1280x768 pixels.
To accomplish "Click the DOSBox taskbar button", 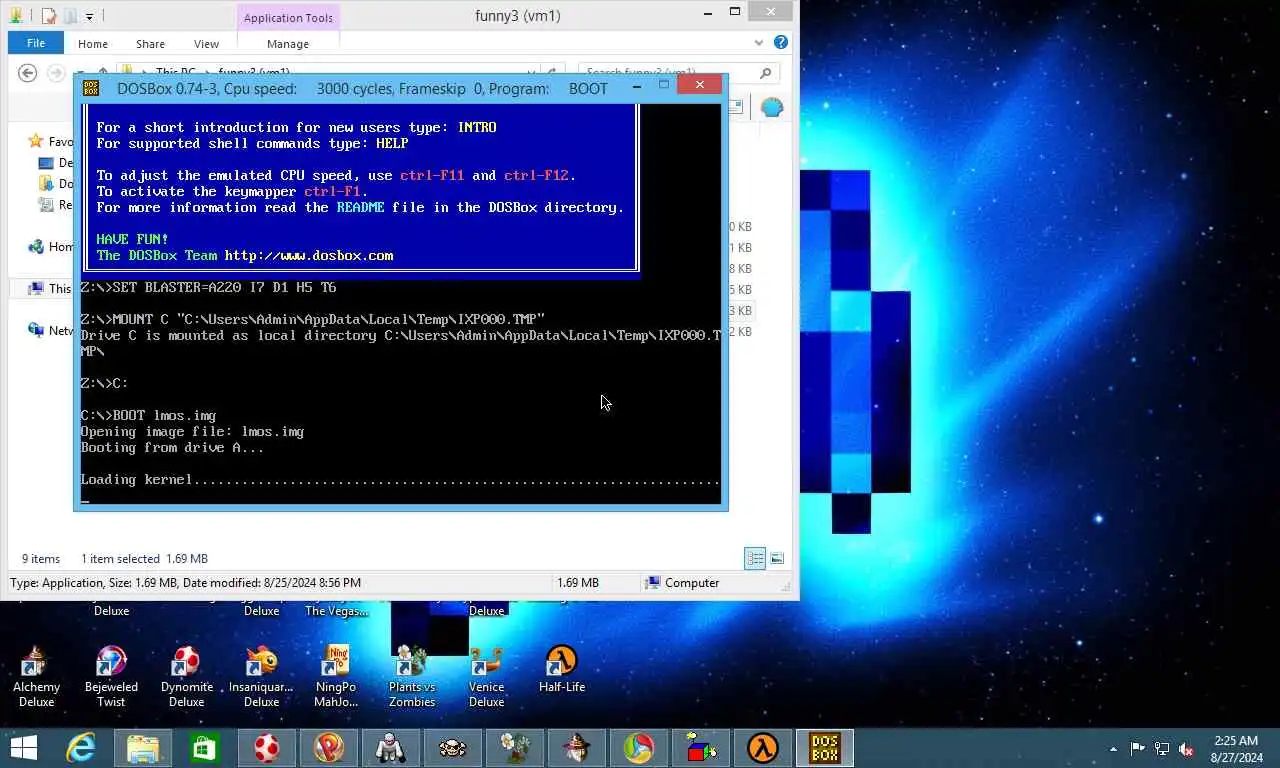I will [825, 748].
